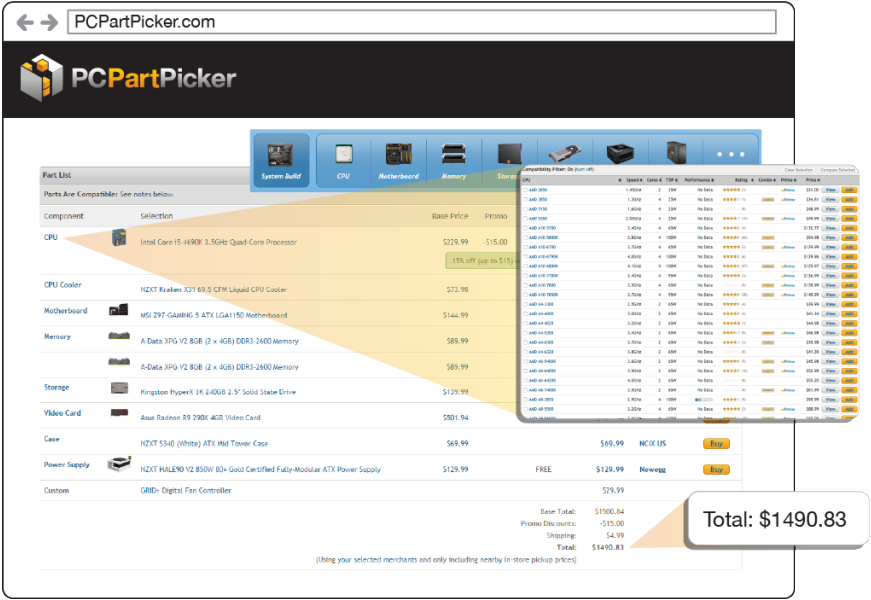Turn off the compatibility filter
The width and height of the screenshot is (871, 600).
point(583,169)
